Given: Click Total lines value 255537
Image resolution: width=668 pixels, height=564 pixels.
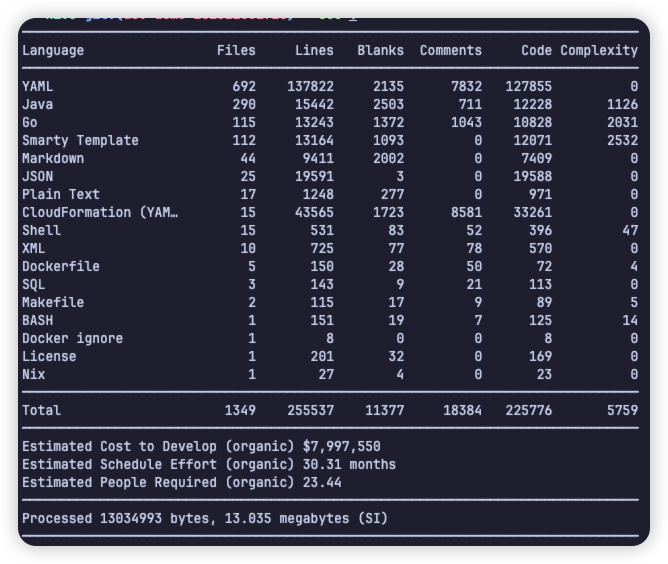Looking at the screenshot, I should pyautogui.click(x=311, y=410).
